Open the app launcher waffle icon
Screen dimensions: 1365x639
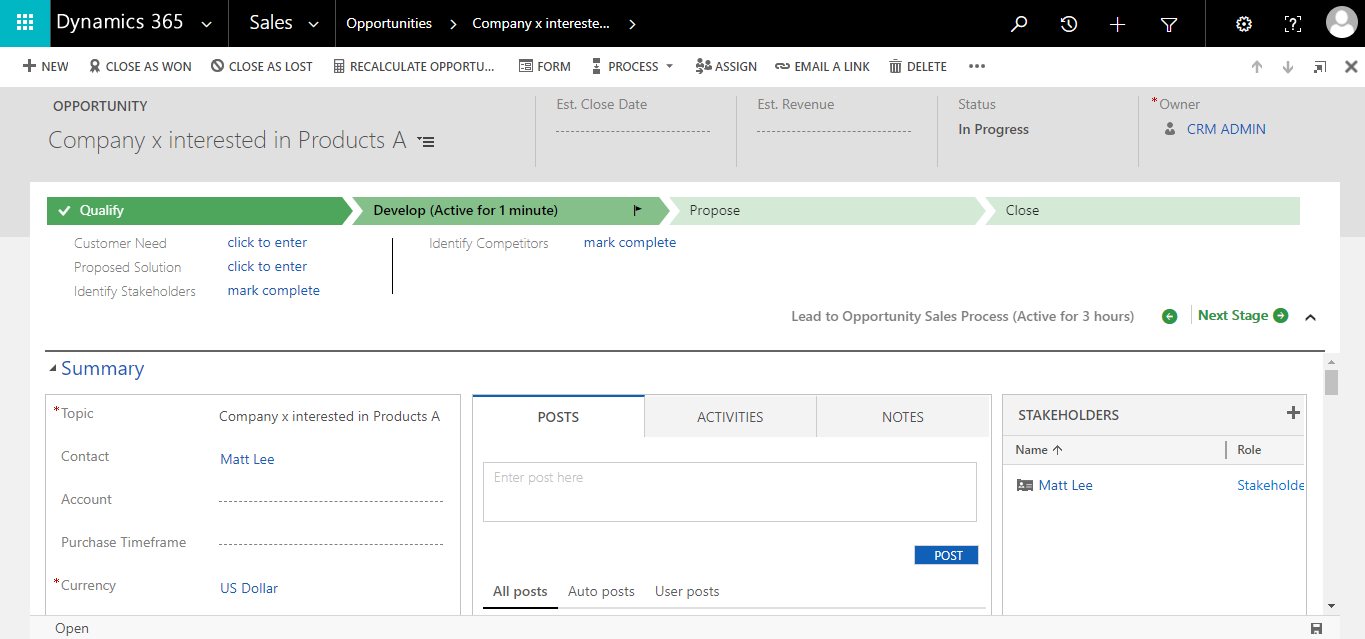25,23
